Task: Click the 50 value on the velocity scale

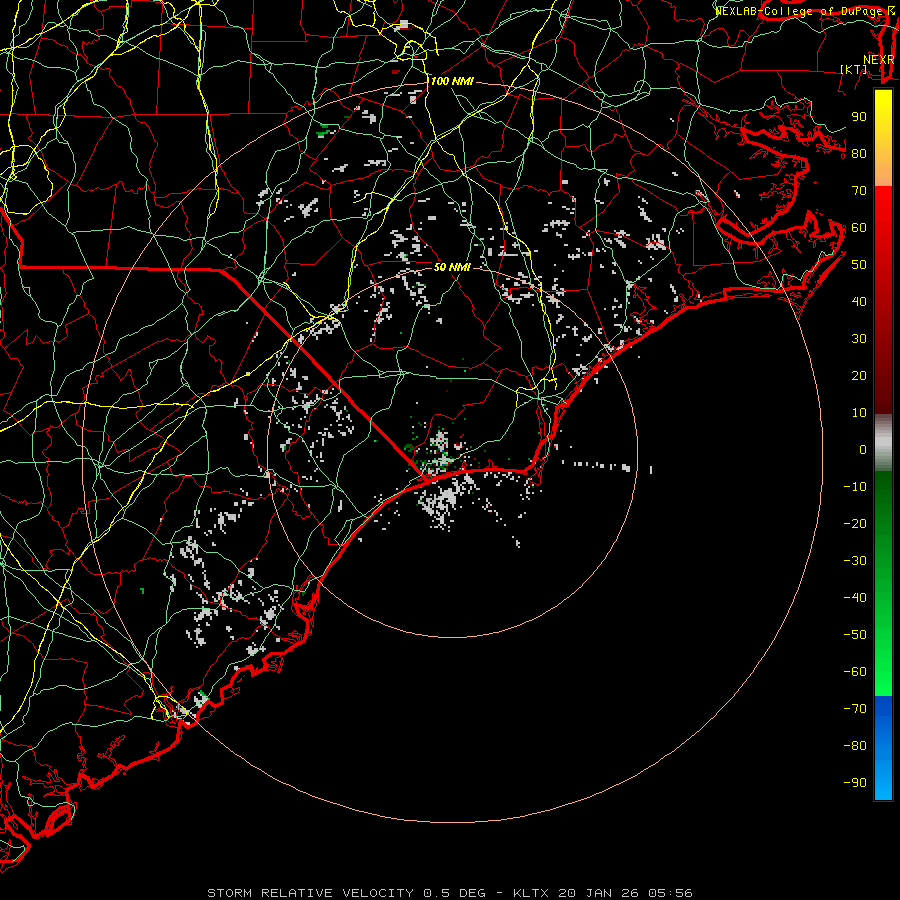Action: click(x=859, y=265)
